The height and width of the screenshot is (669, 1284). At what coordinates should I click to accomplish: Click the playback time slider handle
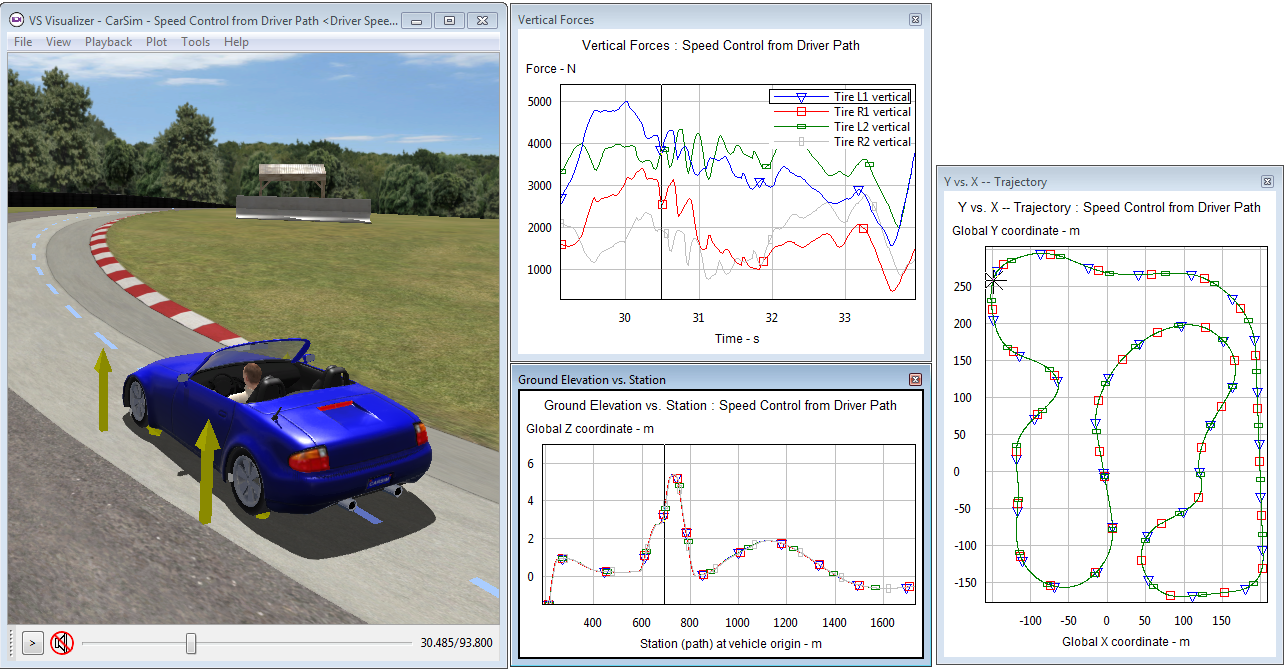(x=191, y=643)
